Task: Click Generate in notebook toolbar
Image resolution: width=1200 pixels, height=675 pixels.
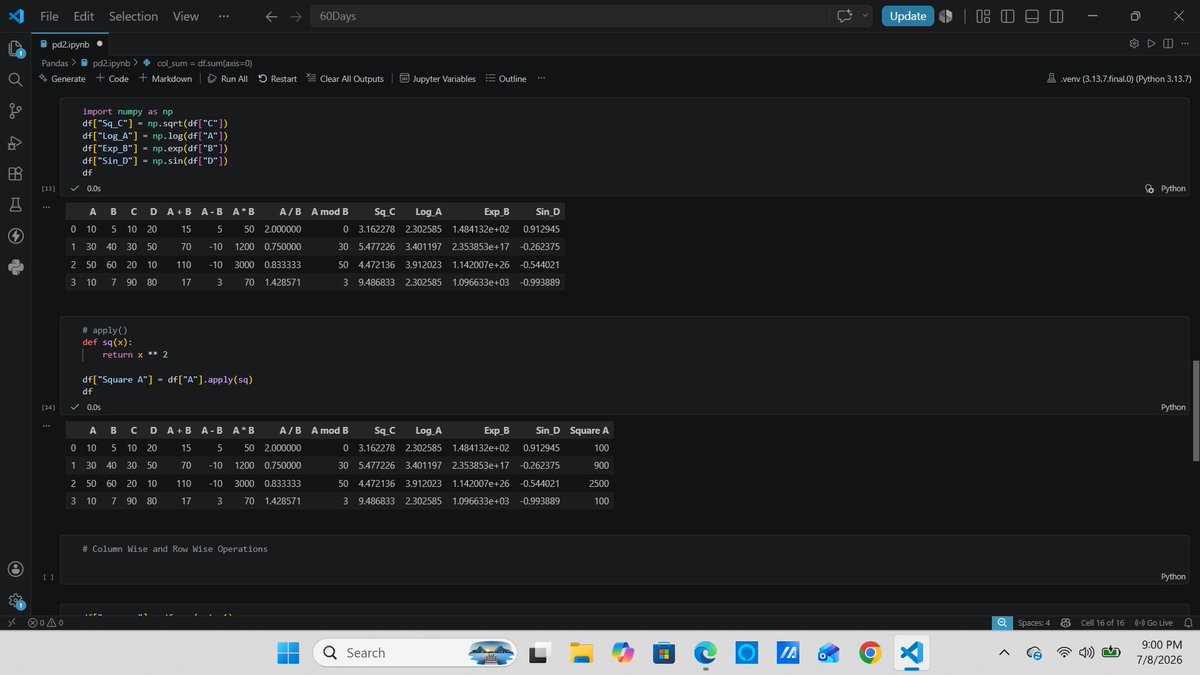Action: coord(62,79)
